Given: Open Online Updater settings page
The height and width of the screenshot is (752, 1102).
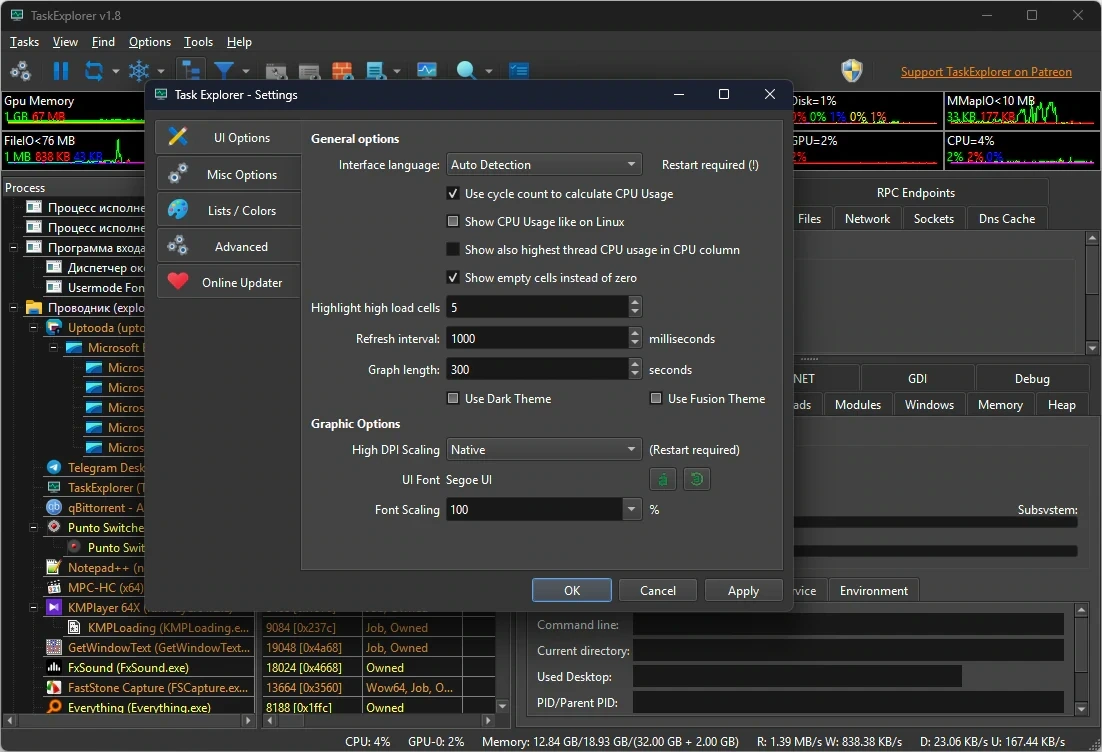Looking at the screenshot, I should (x=228, y=283).
